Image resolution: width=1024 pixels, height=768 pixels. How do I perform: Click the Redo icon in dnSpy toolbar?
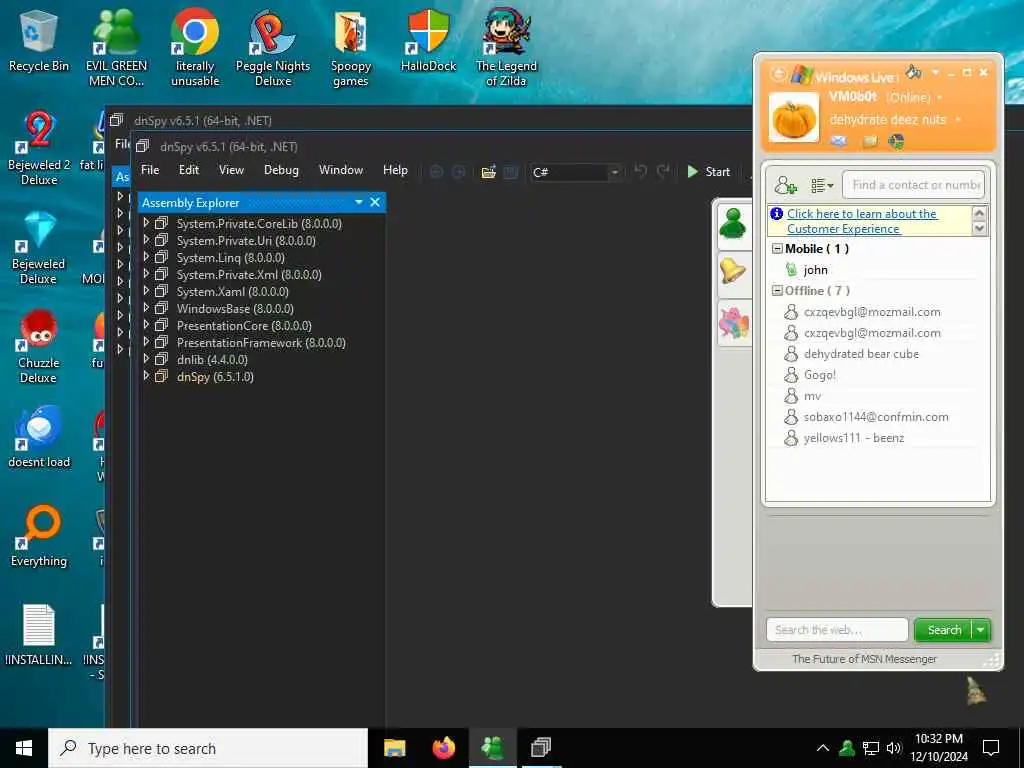click(663, 171)
